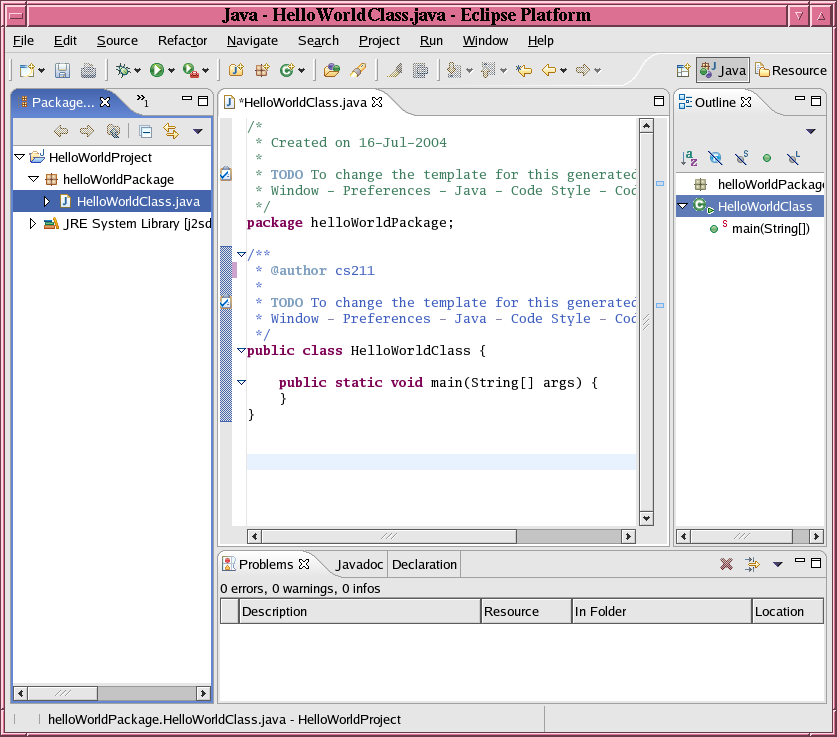This screenshot has width=837, height=737.
Task: Sort by Resource column header
Action: [526, 612]
